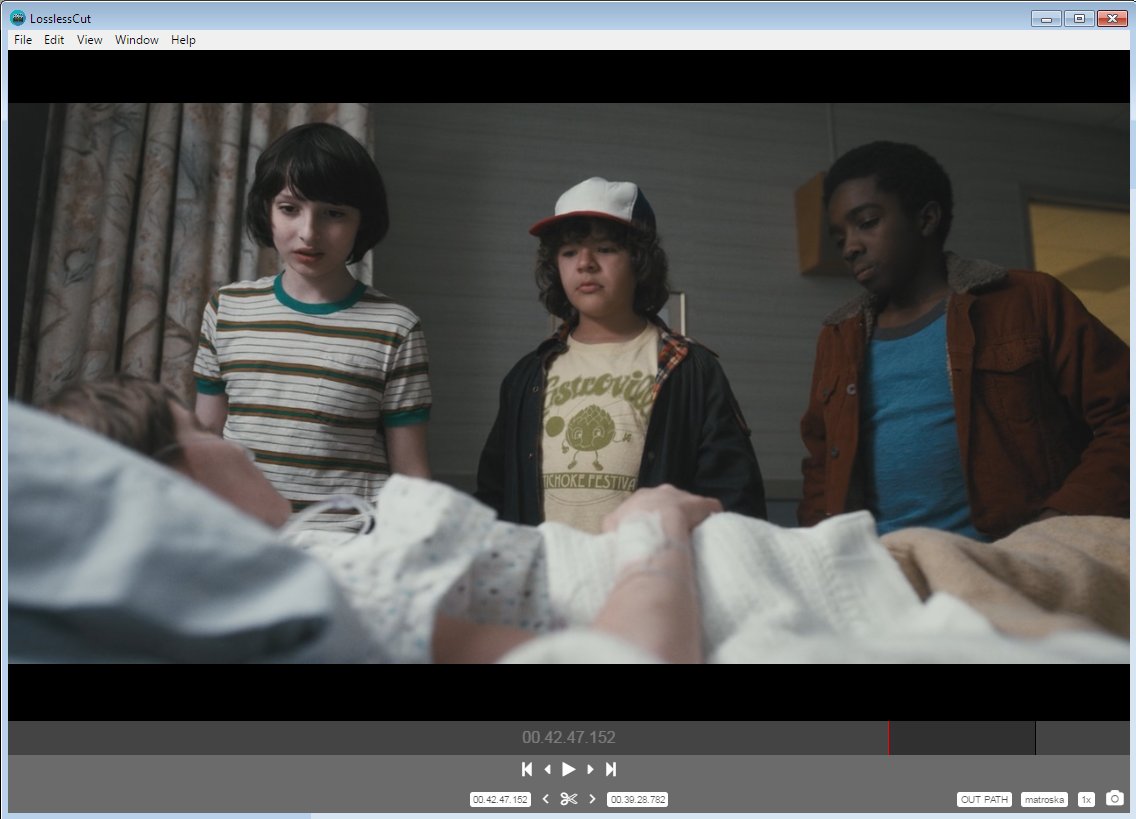The image size is (1136, 819).
Task: Open the Help menu
Action: (183, 40)
